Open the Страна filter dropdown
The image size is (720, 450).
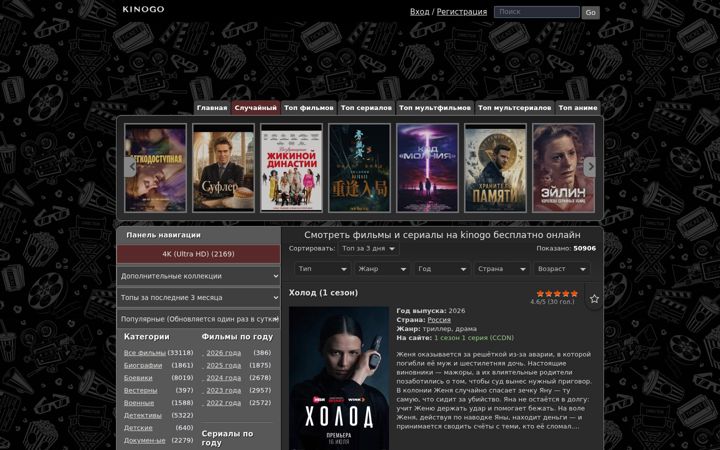pos(501,269)
